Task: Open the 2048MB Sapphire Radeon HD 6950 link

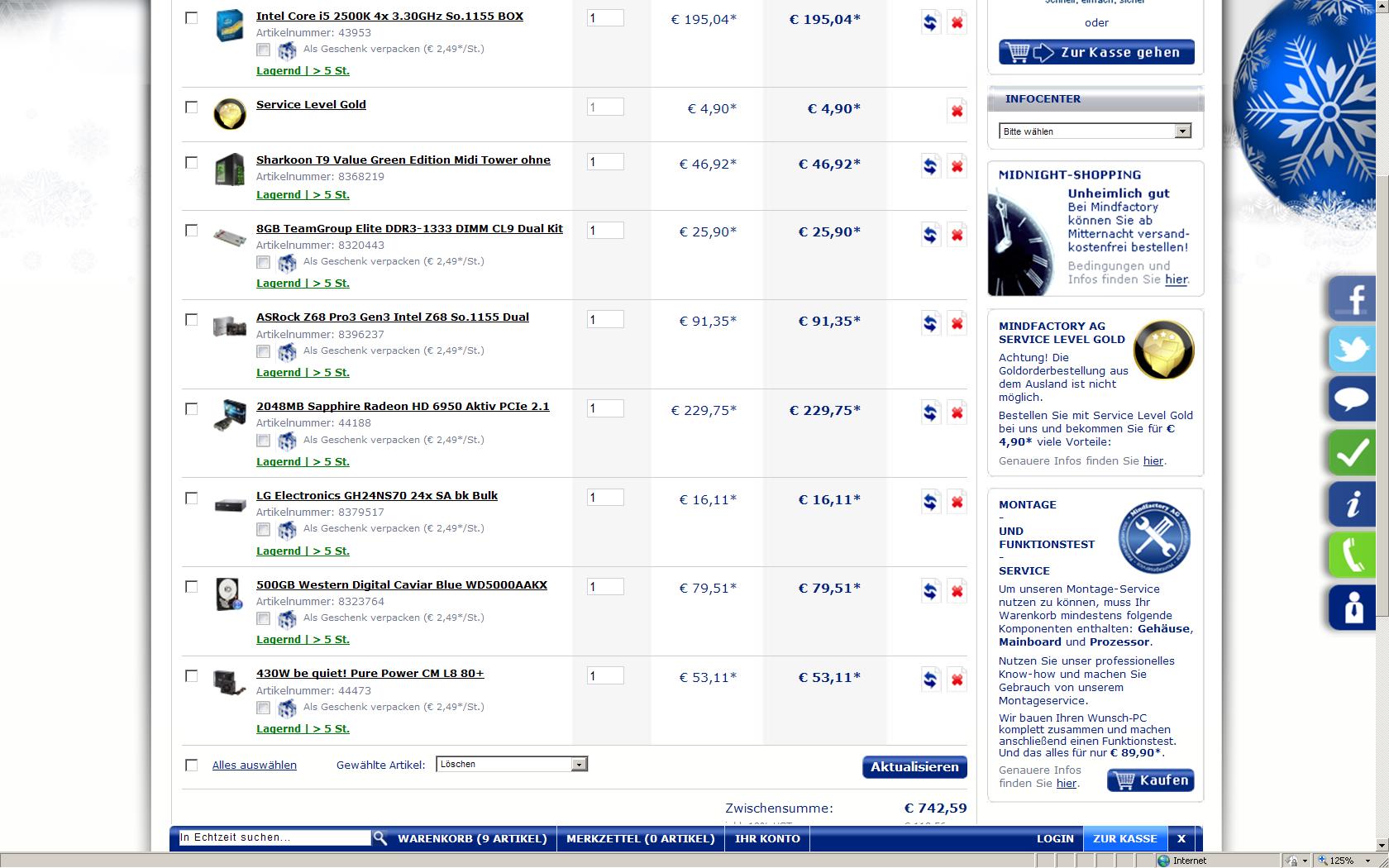Action: pos(403,406)
